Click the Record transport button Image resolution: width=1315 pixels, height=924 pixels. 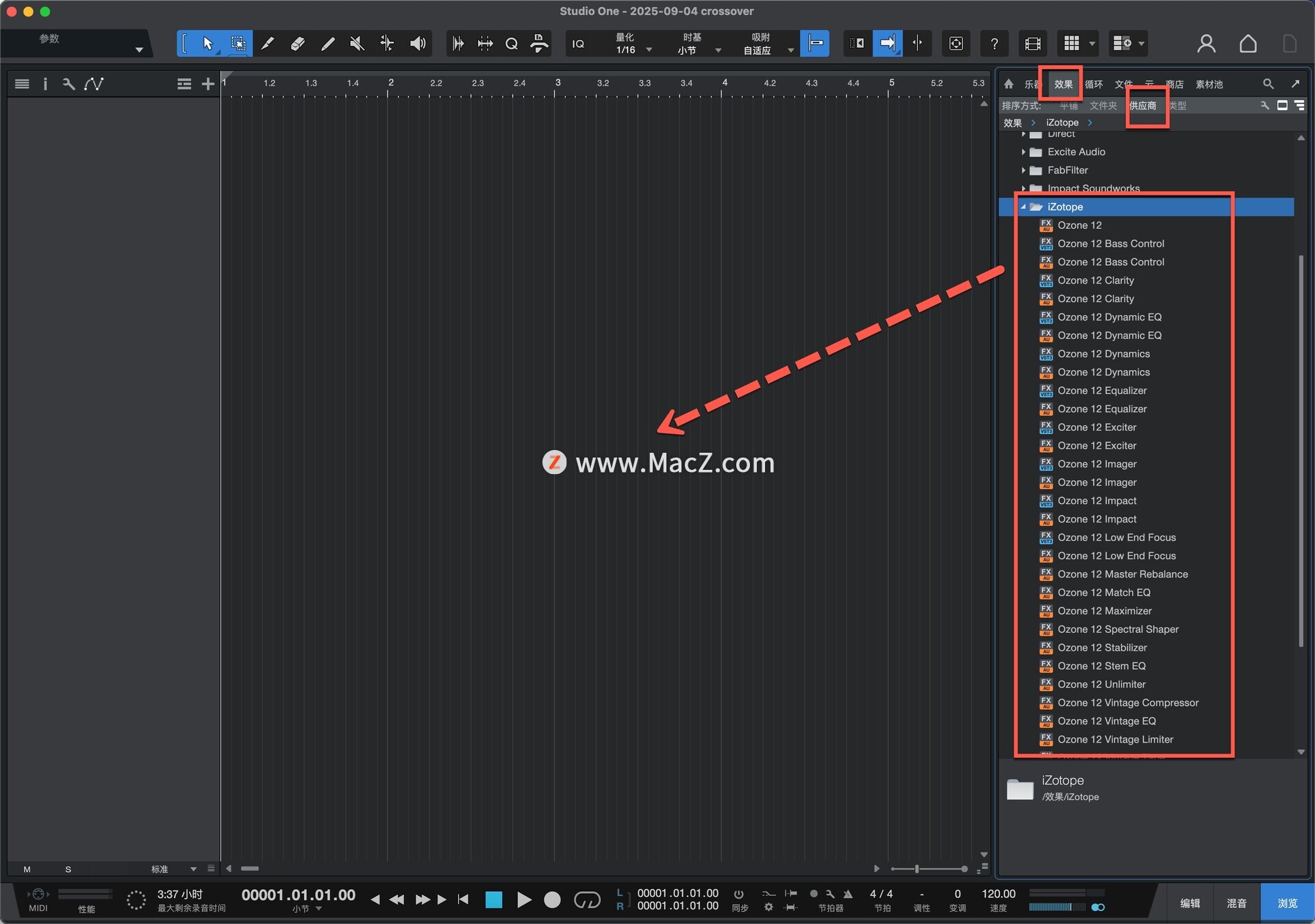[x=552, y=899]
